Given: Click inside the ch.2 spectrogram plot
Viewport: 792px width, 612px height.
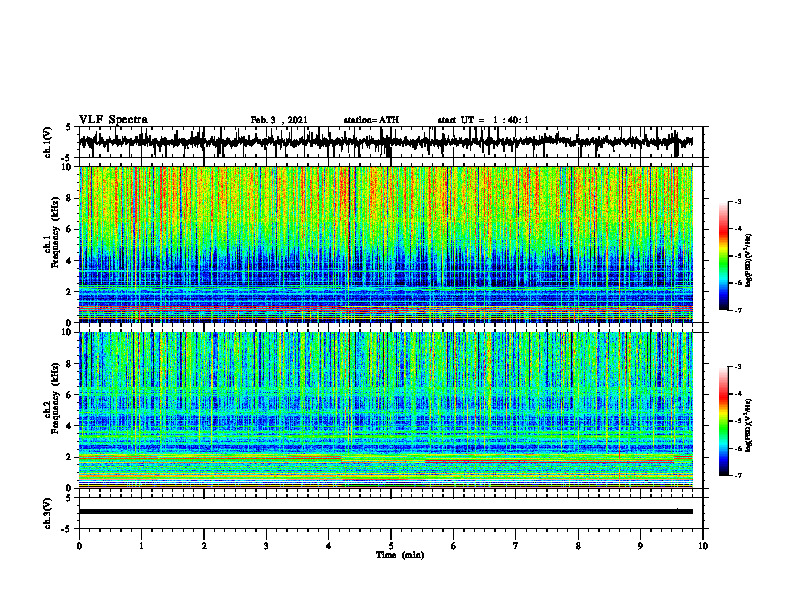Looking at the screenshot, I should 386,410.
